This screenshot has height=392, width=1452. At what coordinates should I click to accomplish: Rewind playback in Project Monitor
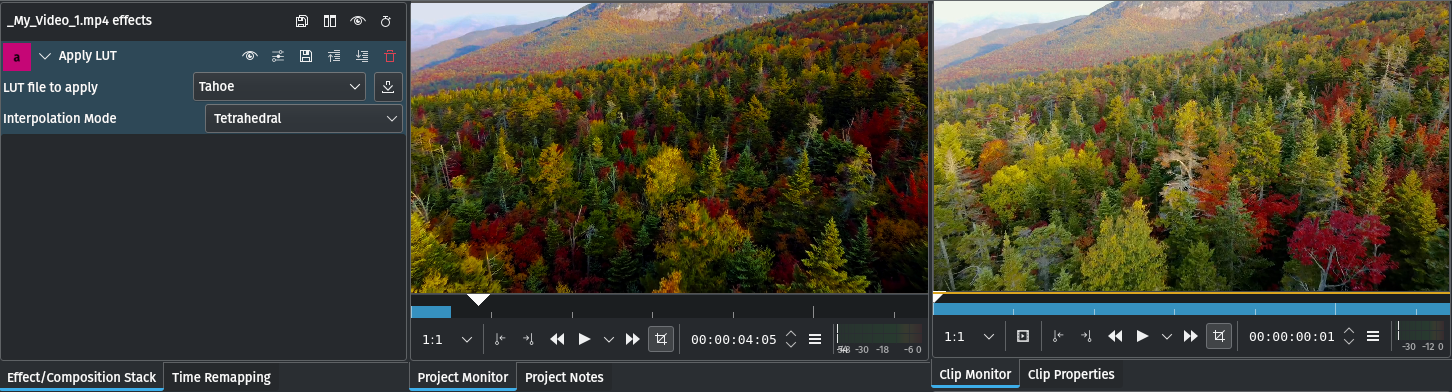pos(558,339)
